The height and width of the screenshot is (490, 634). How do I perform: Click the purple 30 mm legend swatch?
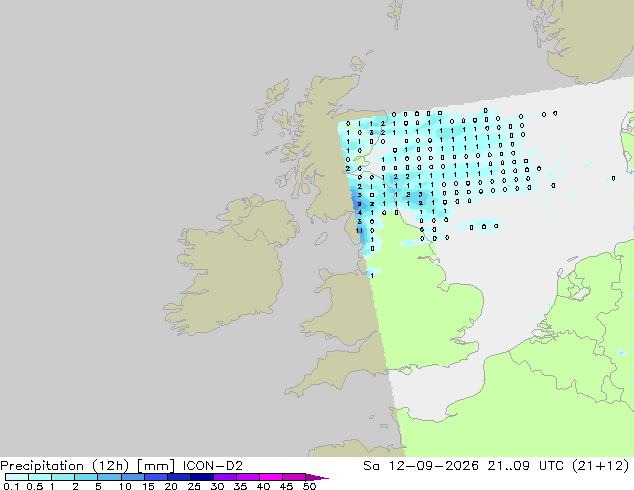pos(225,477)
